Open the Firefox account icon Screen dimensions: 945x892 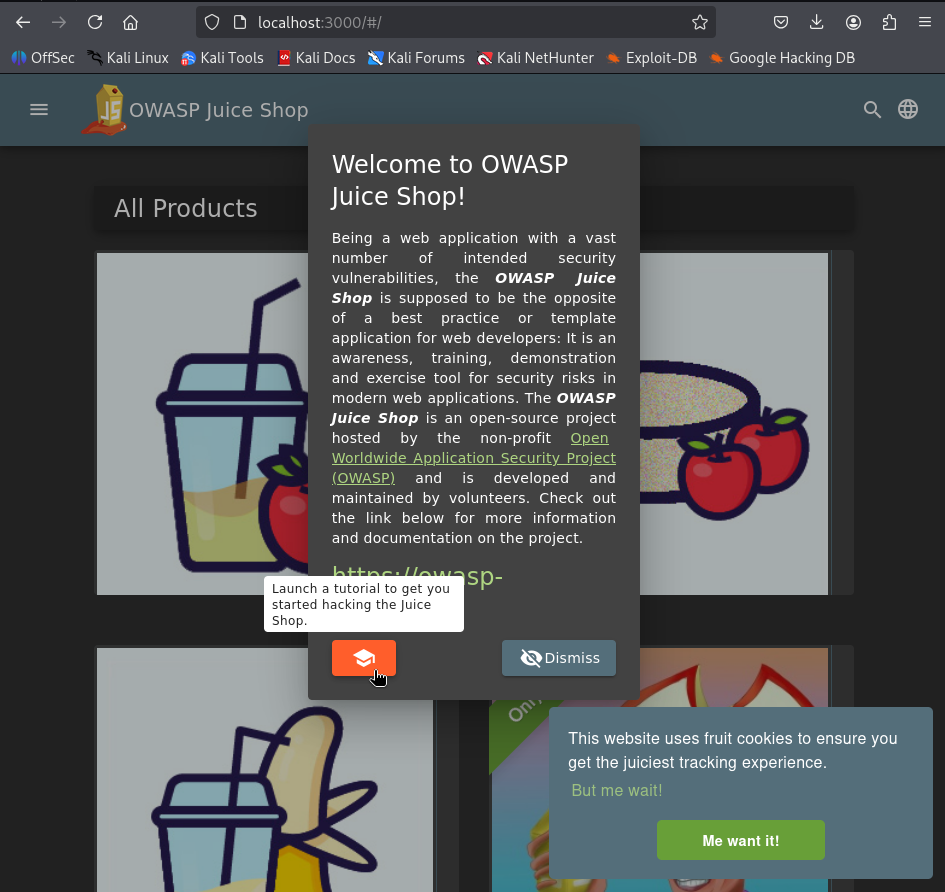coord(853,23)
